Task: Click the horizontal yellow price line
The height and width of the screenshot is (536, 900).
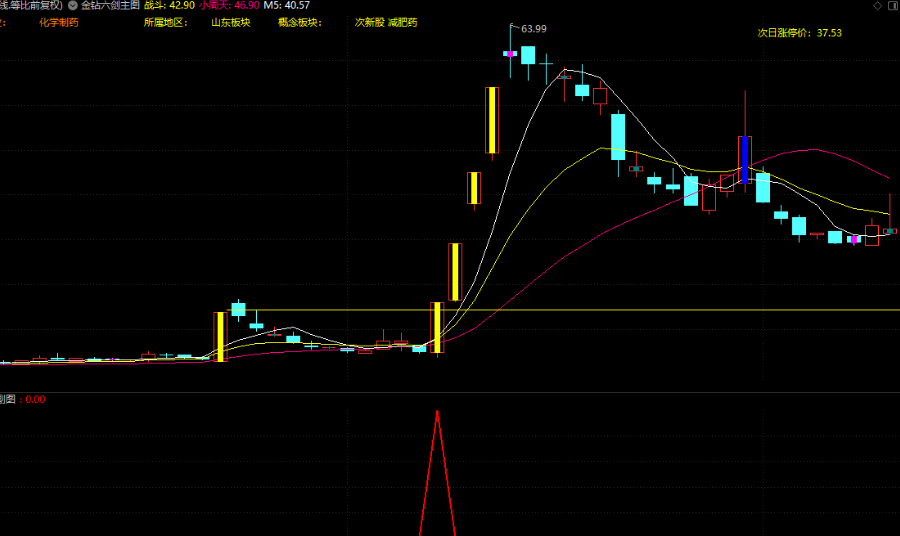Action: pos(650,310)
